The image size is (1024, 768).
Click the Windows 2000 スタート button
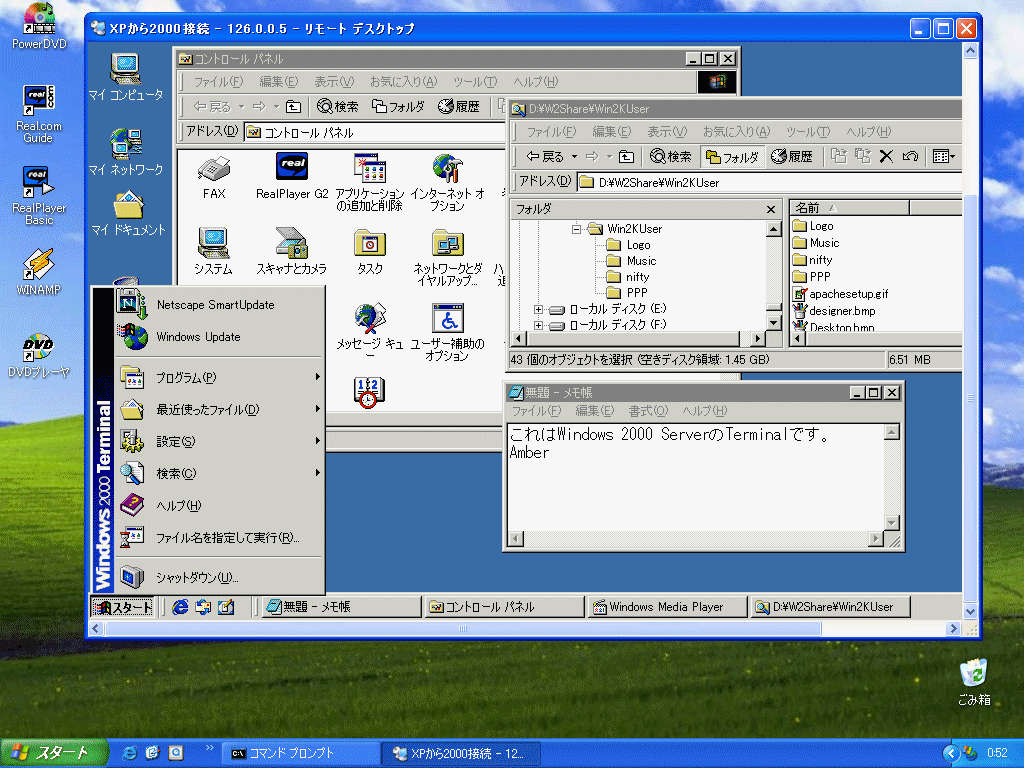coord(123,607)
